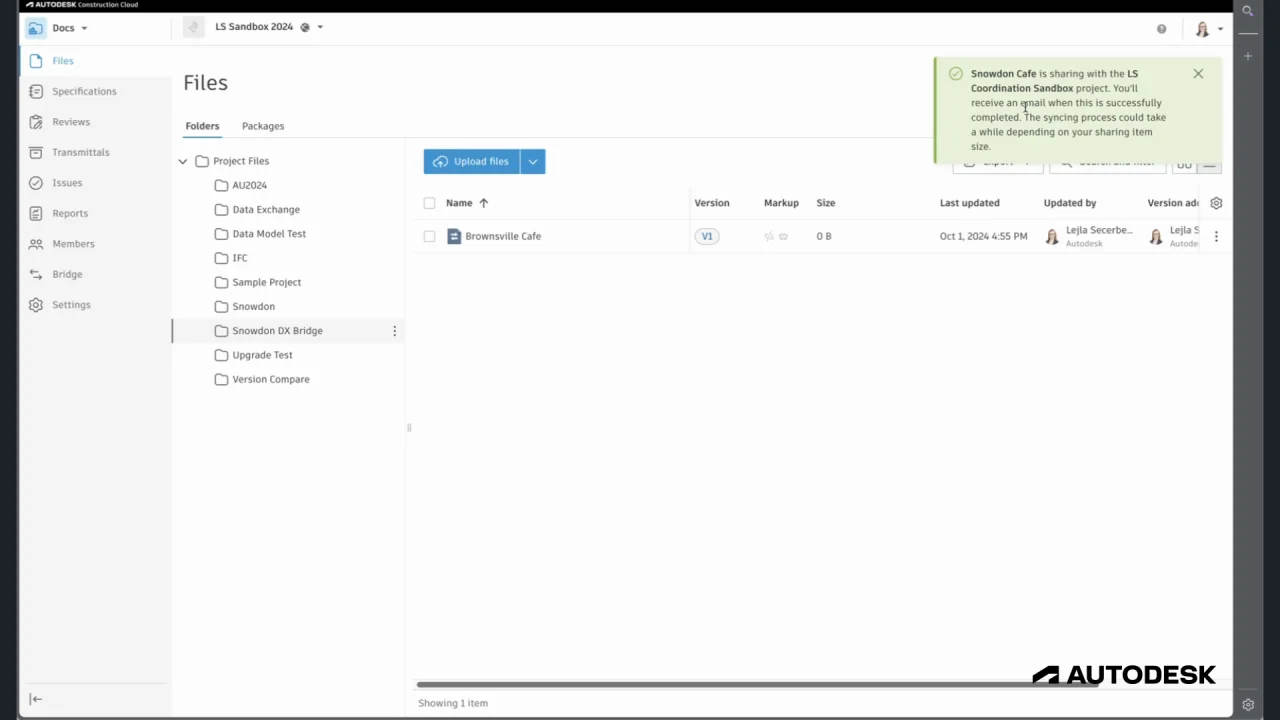Dismiss the Snowdon Cafe sharing notification

[1198, 74]
